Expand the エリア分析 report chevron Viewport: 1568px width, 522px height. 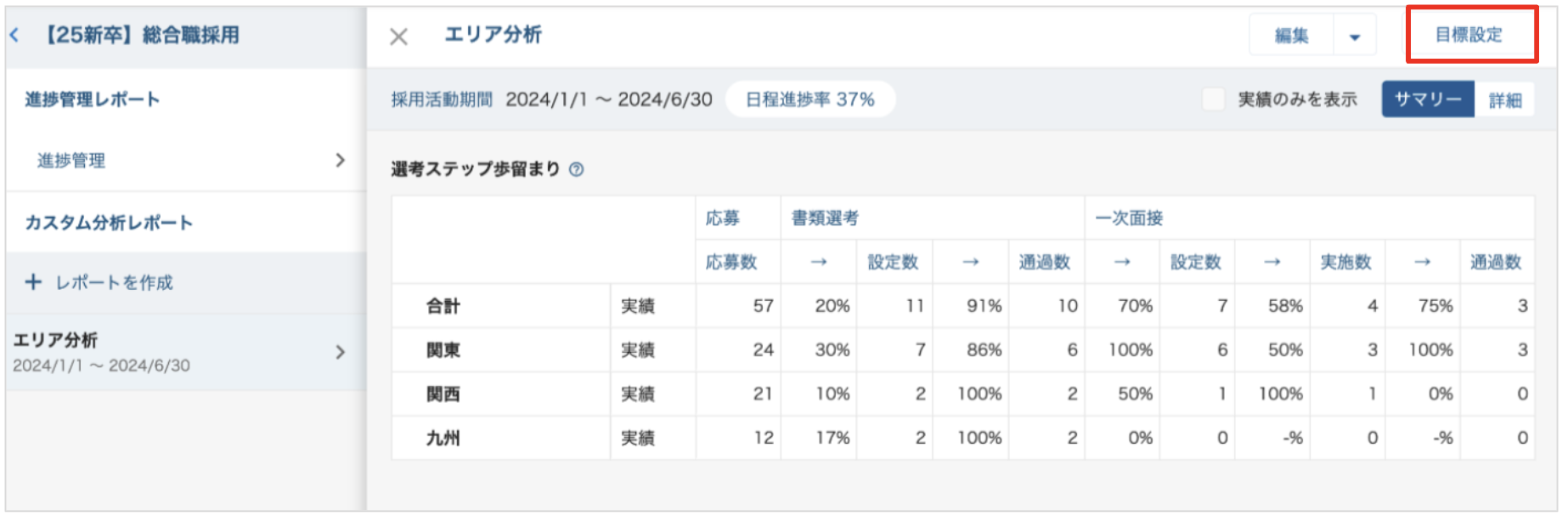340,352
